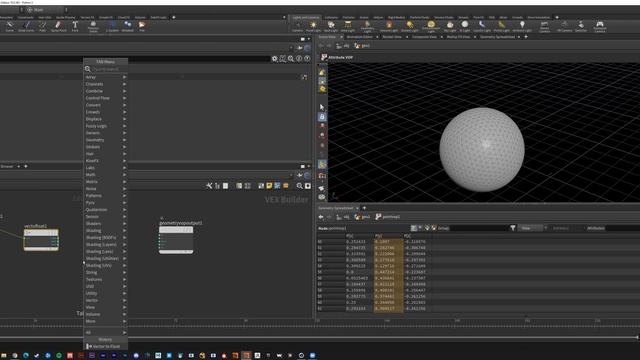Expand the Control Flow submenu
640x360 pixels.
(105, 98)
